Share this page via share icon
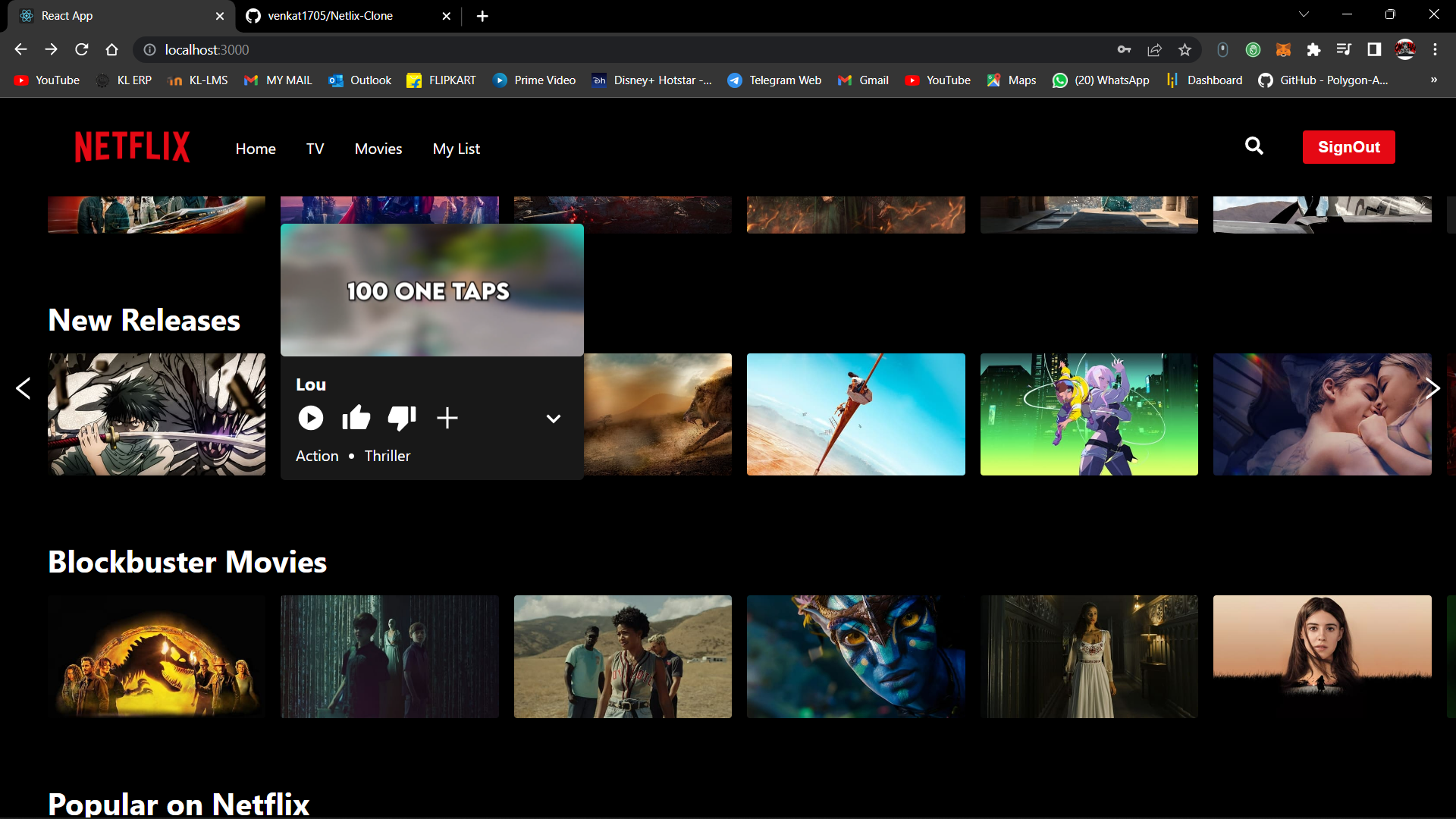 click(x=1154, y=49)
